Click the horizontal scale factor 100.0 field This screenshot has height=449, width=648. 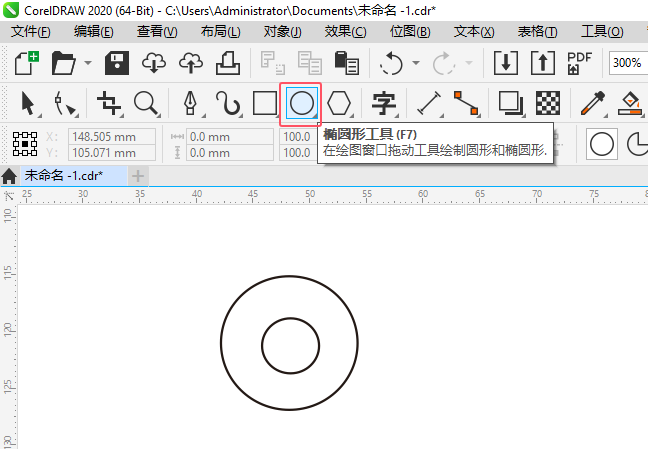pos(298,136)
